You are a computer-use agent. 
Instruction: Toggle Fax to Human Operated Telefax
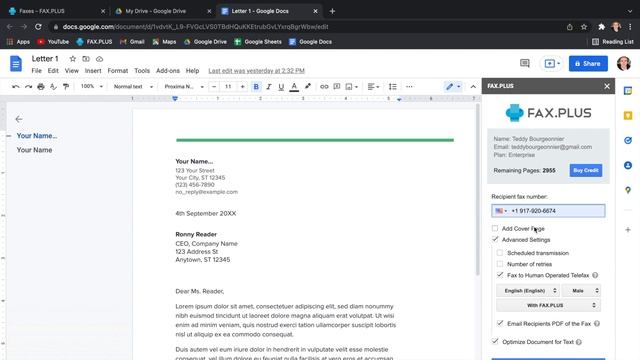500,275
